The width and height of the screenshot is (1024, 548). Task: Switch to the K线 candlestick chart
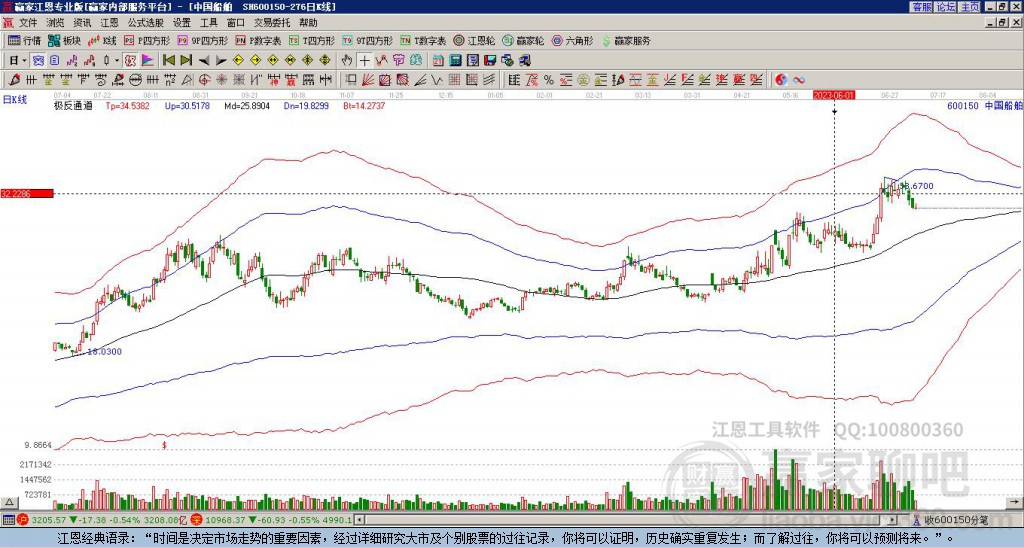tap(101, 40)
